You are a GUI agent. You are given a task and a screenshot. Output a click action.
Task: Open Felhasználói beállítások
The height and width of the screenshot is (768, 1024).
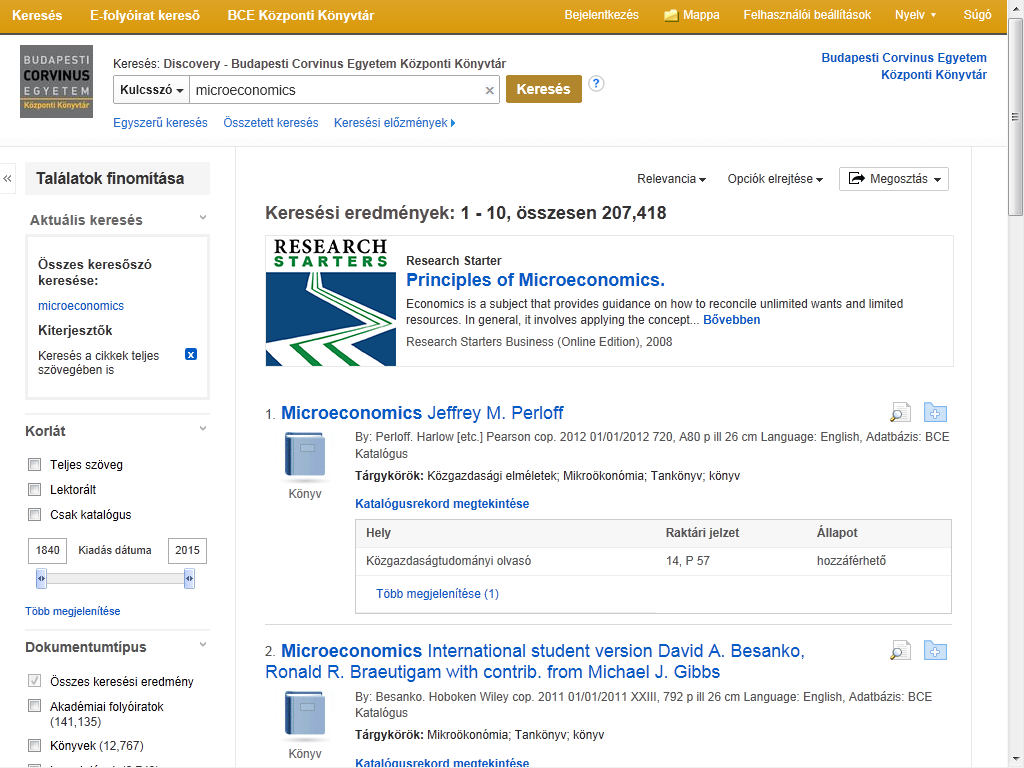[807, 15]
